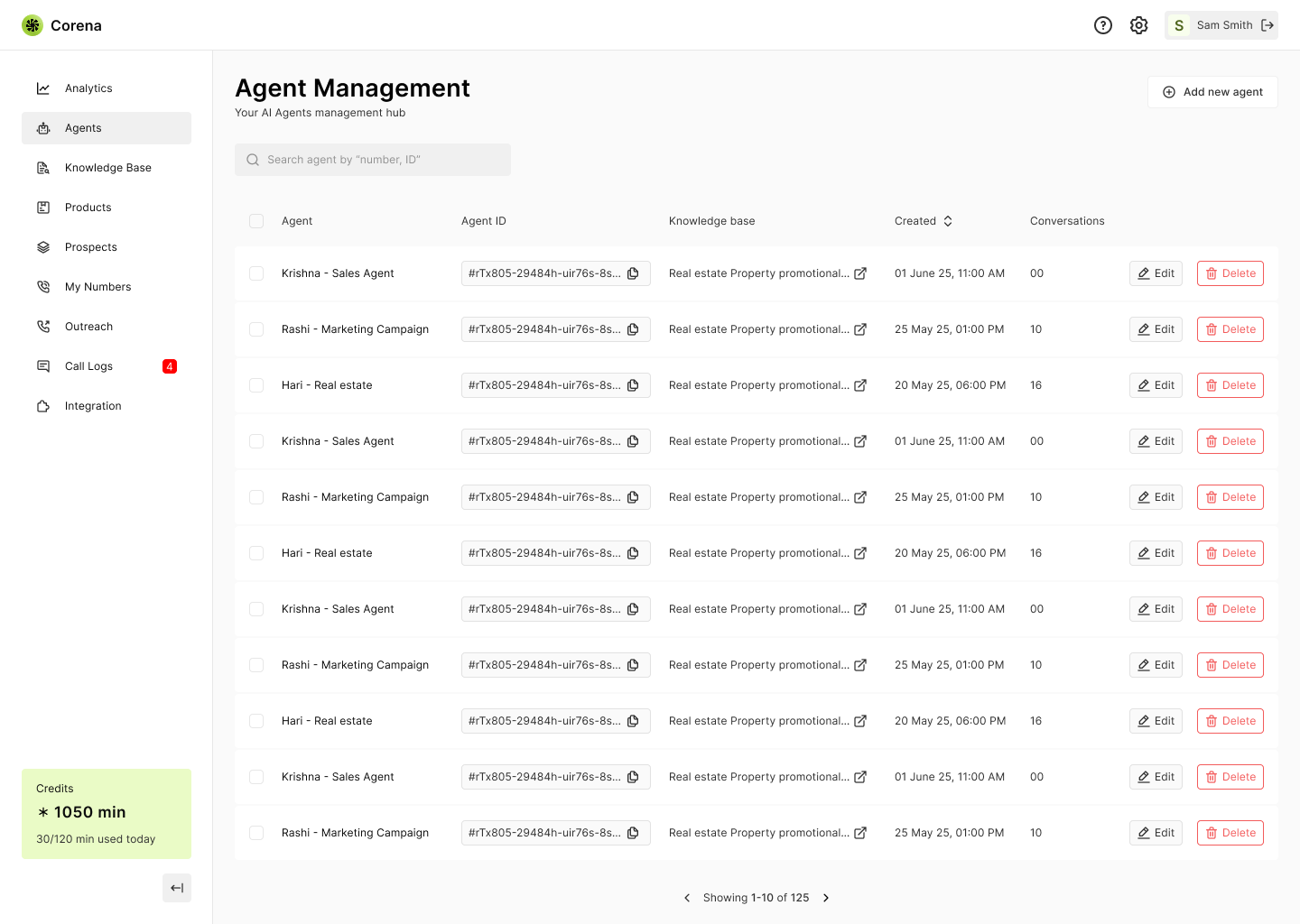The image size is (1300, 924).
Task: Click the help question mark icon
Action: coord(1102,25)
